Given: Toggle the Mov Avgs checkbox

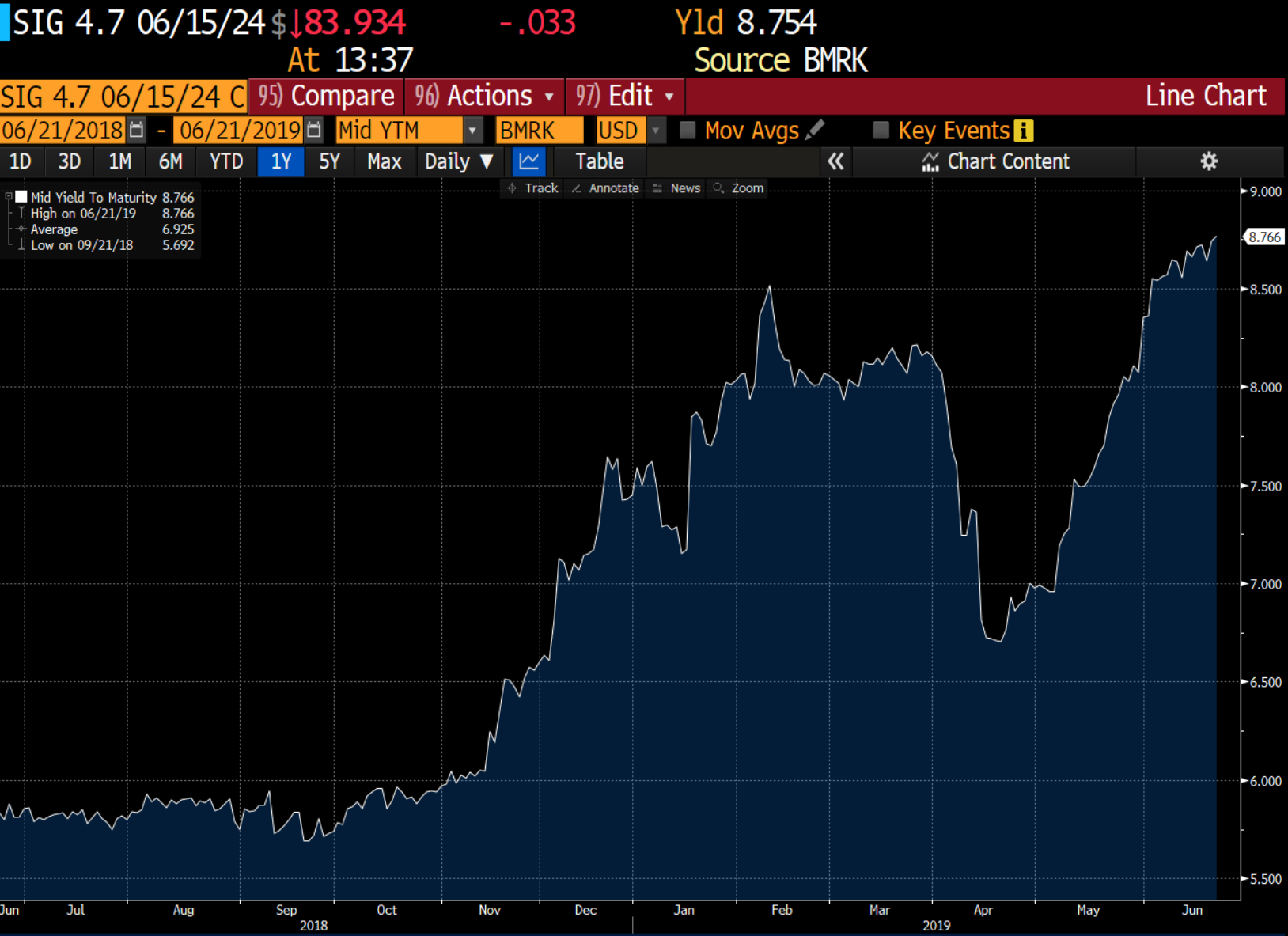Looking at the screenshot, I should (688, 130).
